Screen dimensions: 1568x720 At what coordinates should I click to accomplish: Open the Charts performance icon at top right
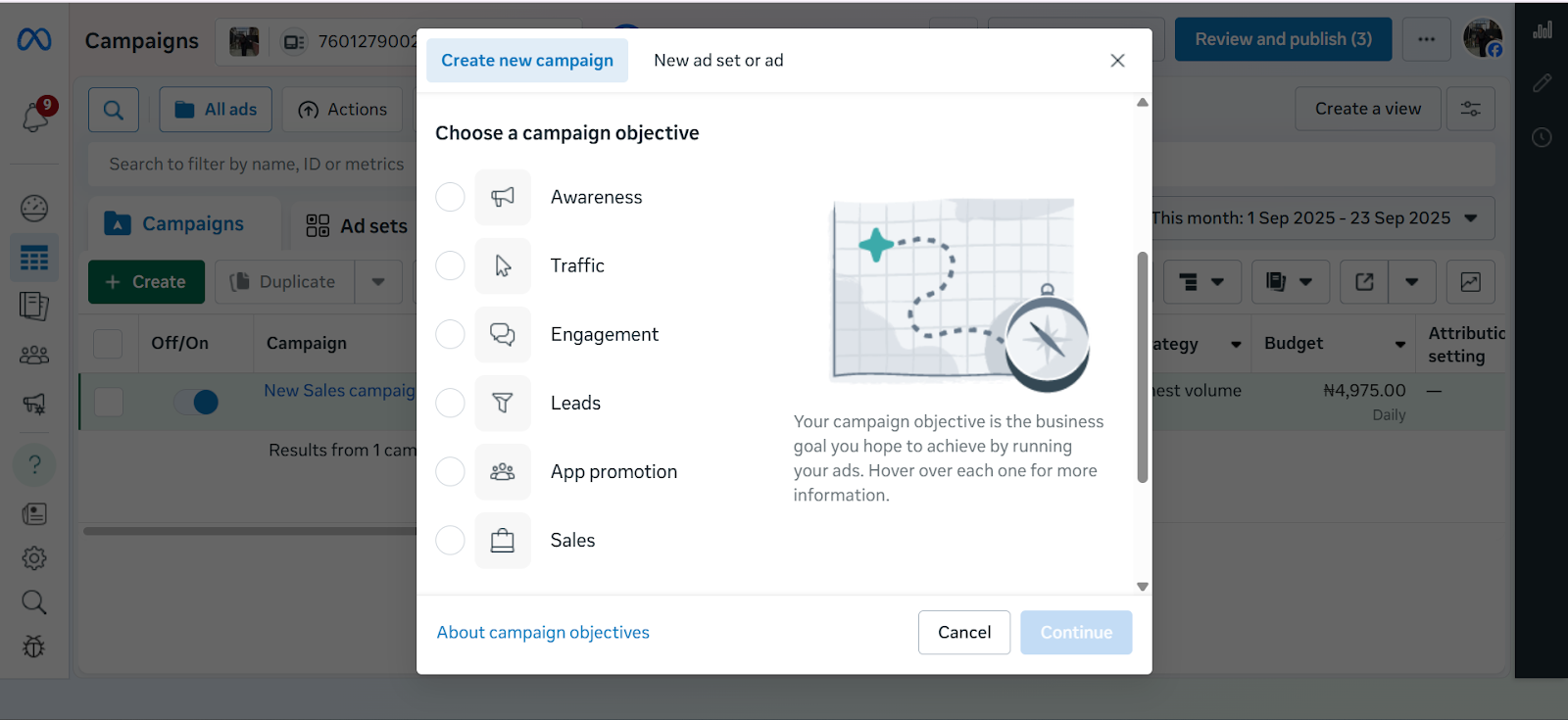[1542, 29]
